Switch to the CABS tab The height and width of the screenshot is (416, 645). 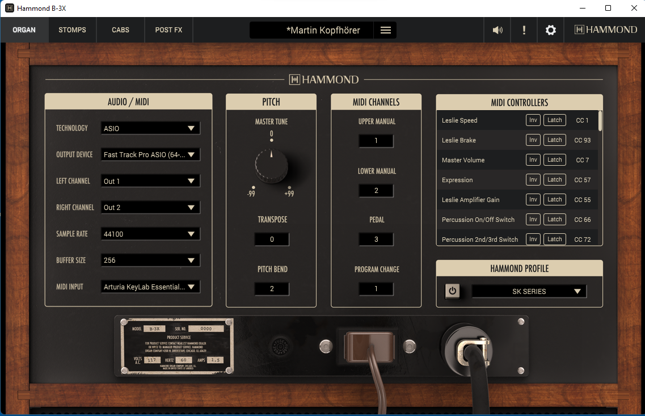[x=120, y=30]
